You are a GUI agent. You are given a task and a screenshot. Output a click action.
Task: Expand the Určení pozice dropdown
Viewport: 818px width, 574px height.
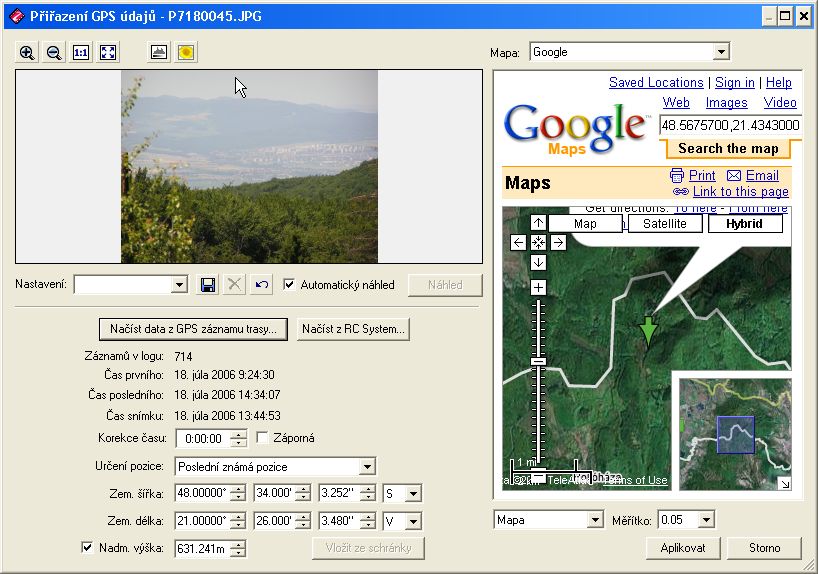click(x=367, y=466)
